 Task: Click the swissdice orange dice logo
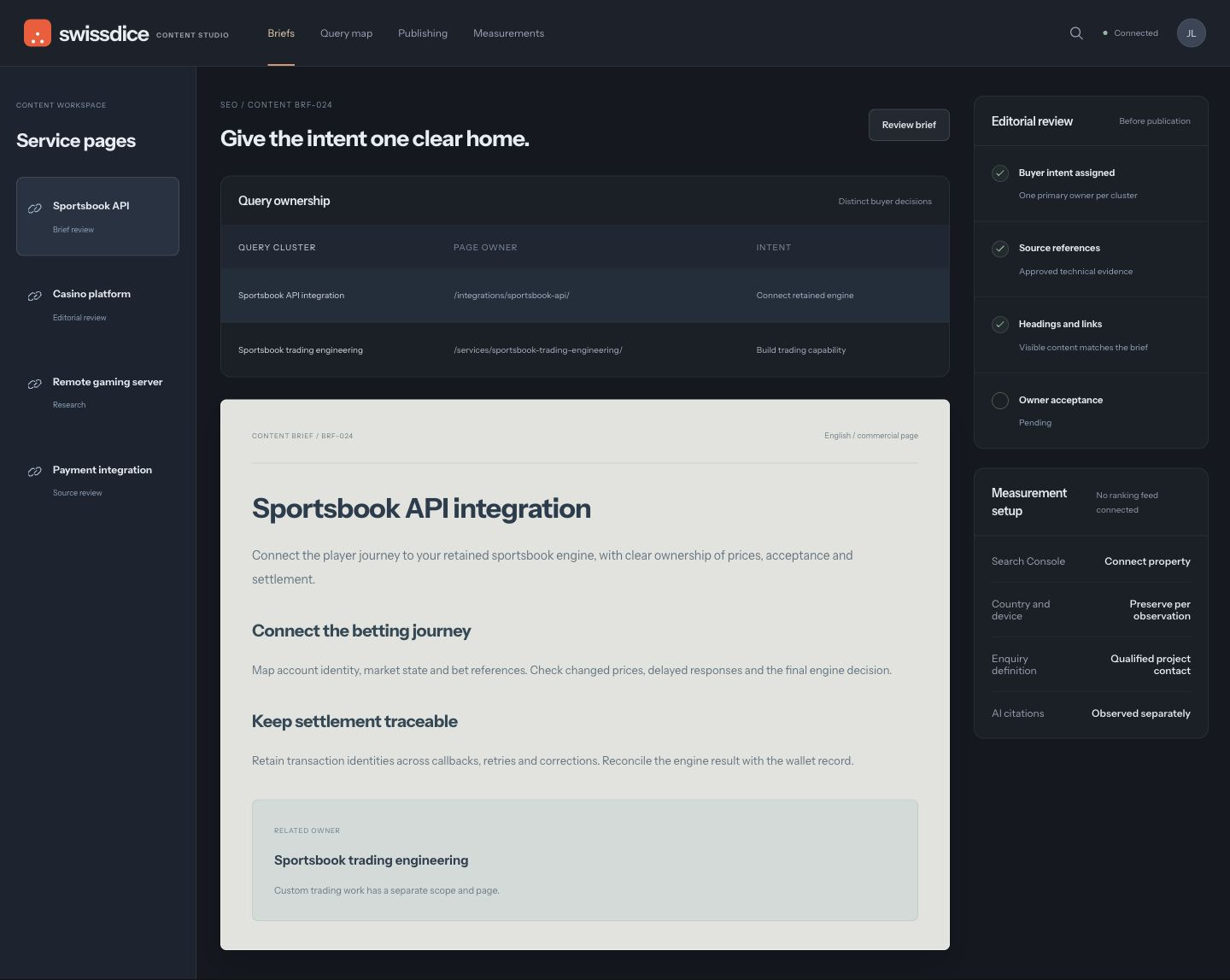pos(38,33)
